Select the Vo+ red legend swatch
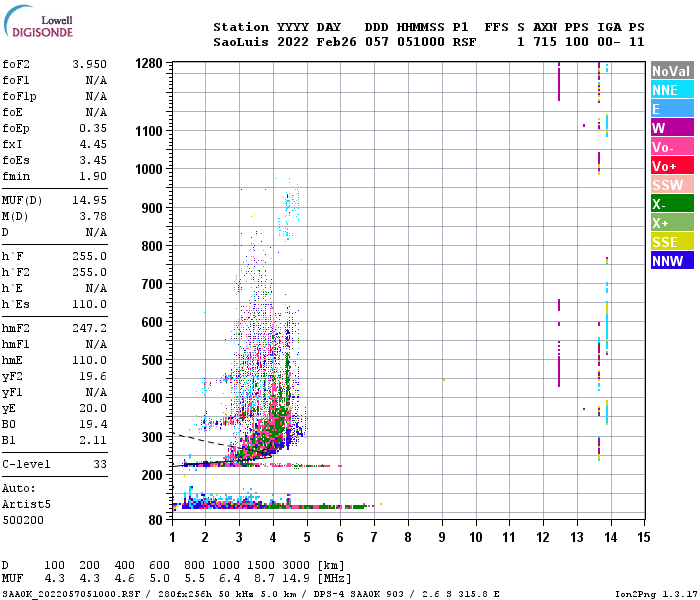The height and width of the screenshot is (600, 700). coord(672,166)
